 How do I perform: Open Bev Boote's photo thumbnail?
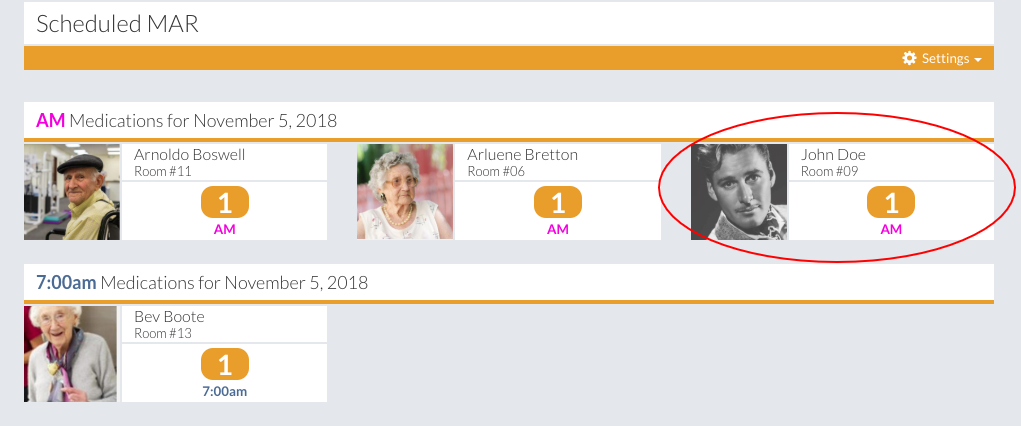coord(72,354)
